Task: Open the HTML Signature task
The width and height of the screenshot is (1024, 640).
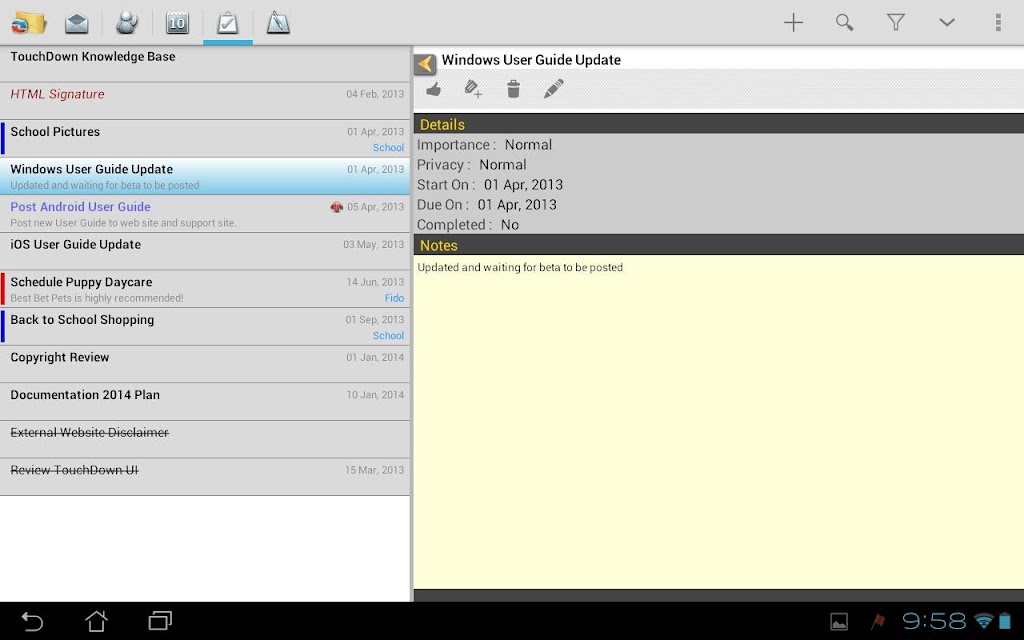Action: 205,101
